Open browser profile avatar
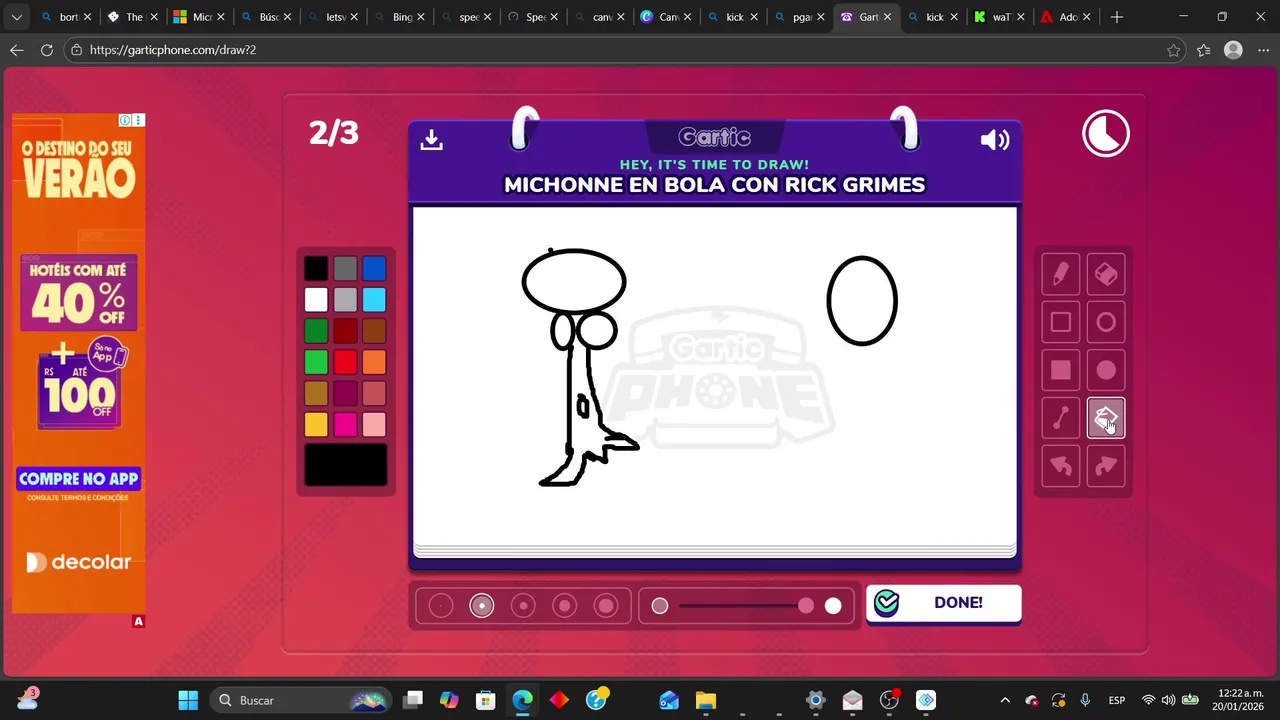 point(1233,50)
